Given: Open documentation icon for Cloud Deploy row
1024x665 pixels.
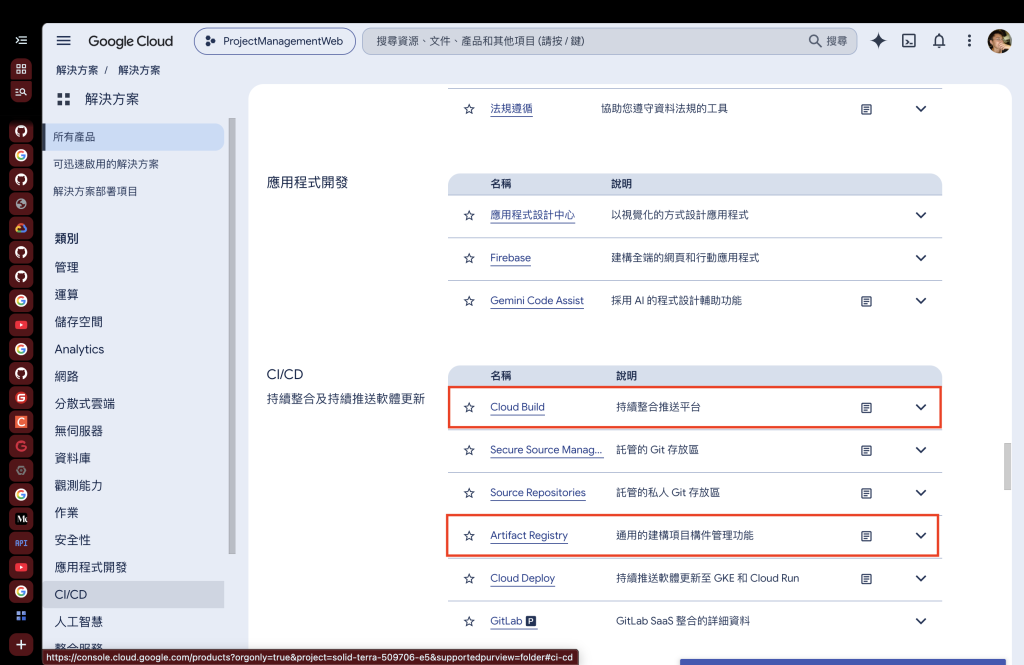Looking at the screenshot, I should pyautogui.click(x=866, y=579).
